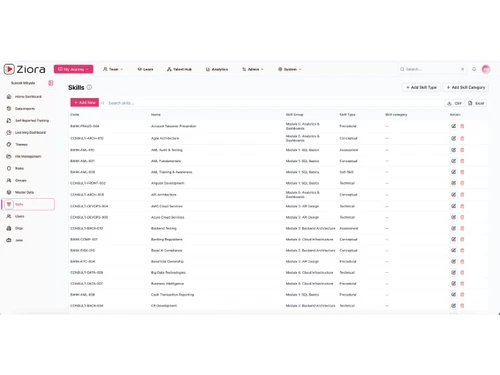The height and width of the screenshot is (375, 500).
Task: Delete the Cash Transaction Reporting skill
Action: pos(462,294)
